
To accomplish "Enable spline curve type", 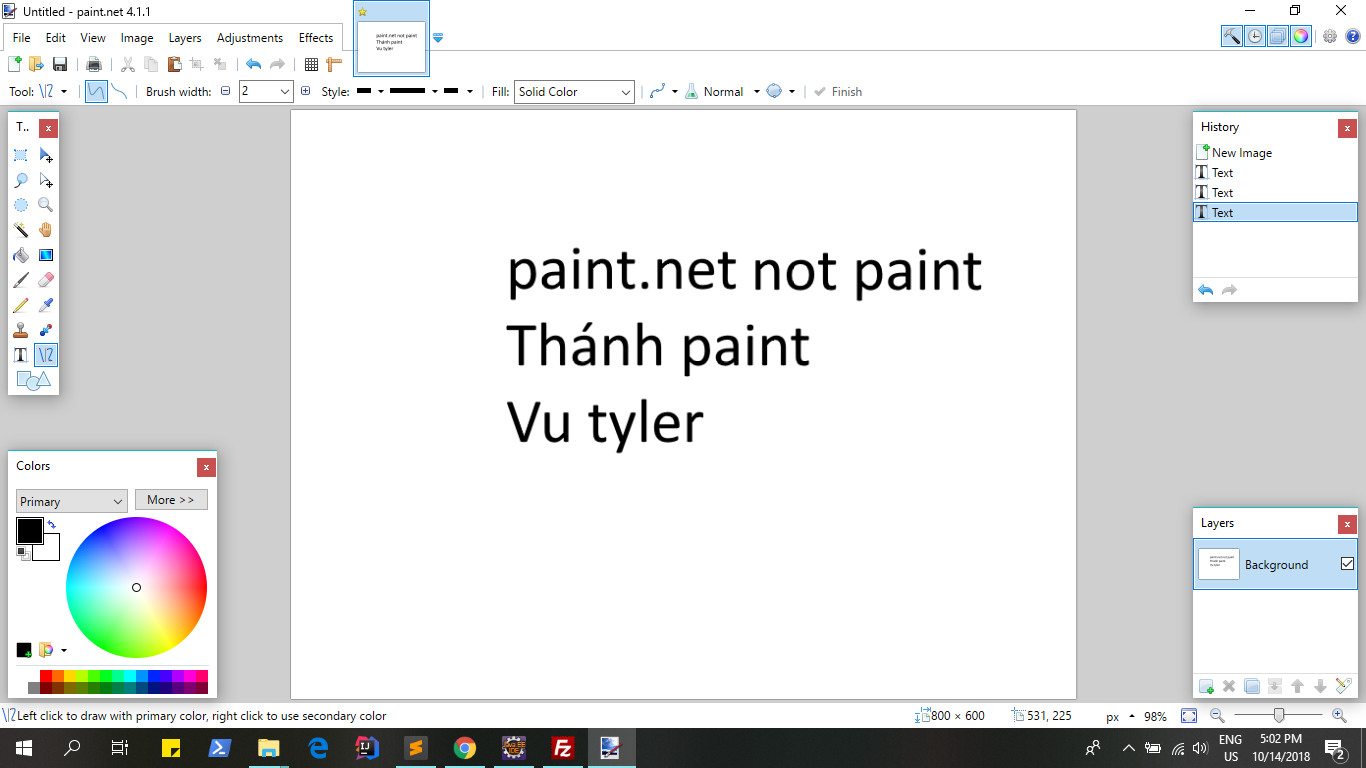I will (96, 91).
